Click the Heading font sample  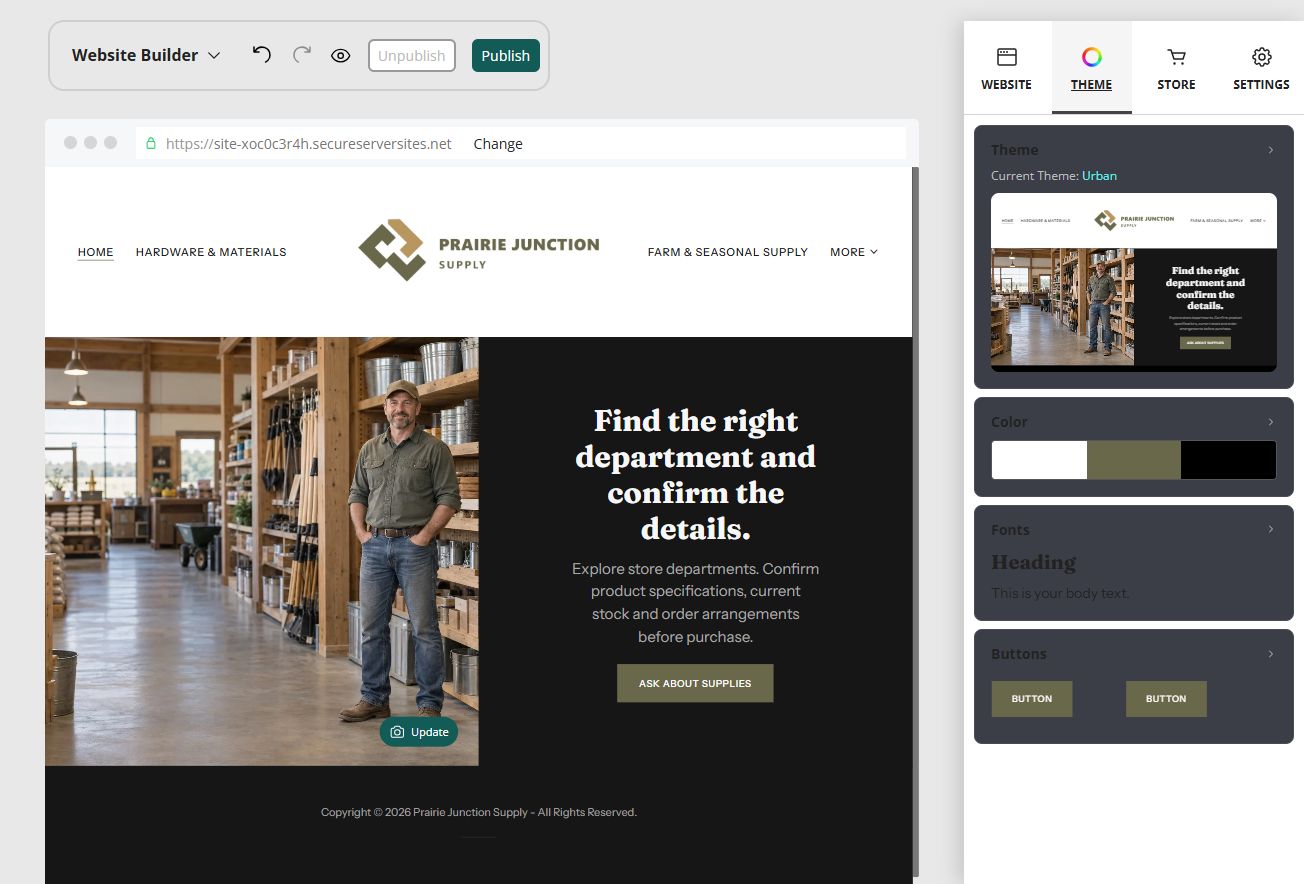point(1033,562)
